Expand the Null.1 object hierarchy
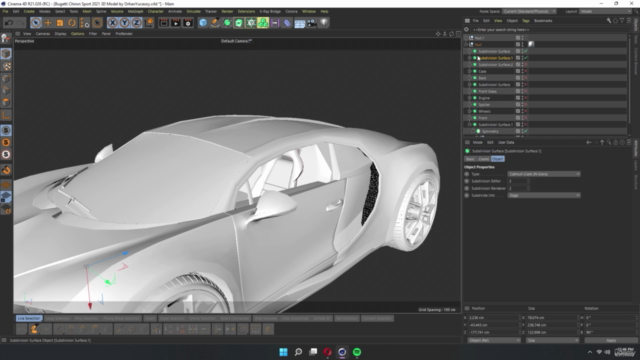 click(466, 38)
